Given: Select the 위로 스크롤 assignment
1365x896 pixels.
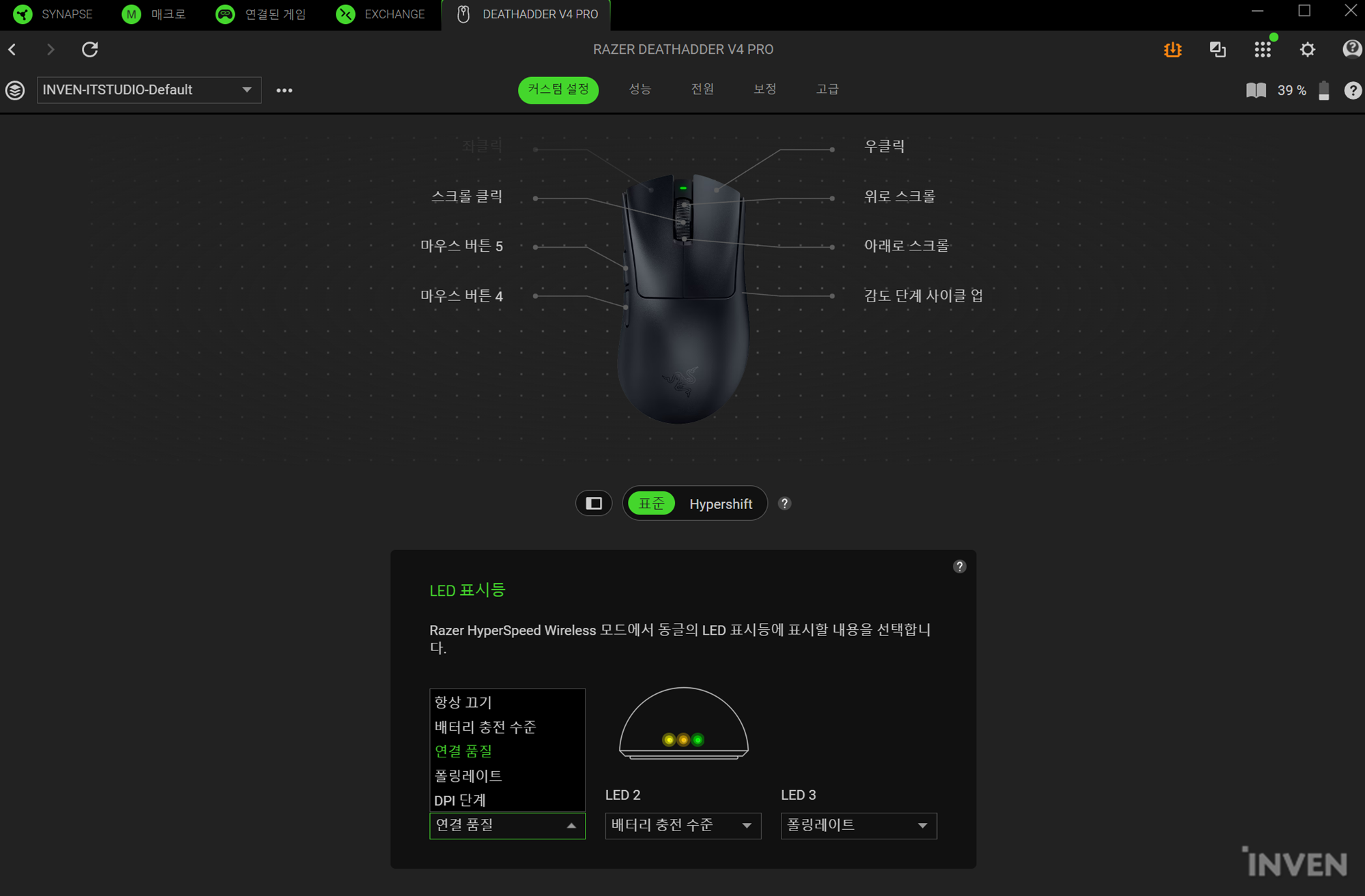Looking at the screenshot, I should point(900,197).
